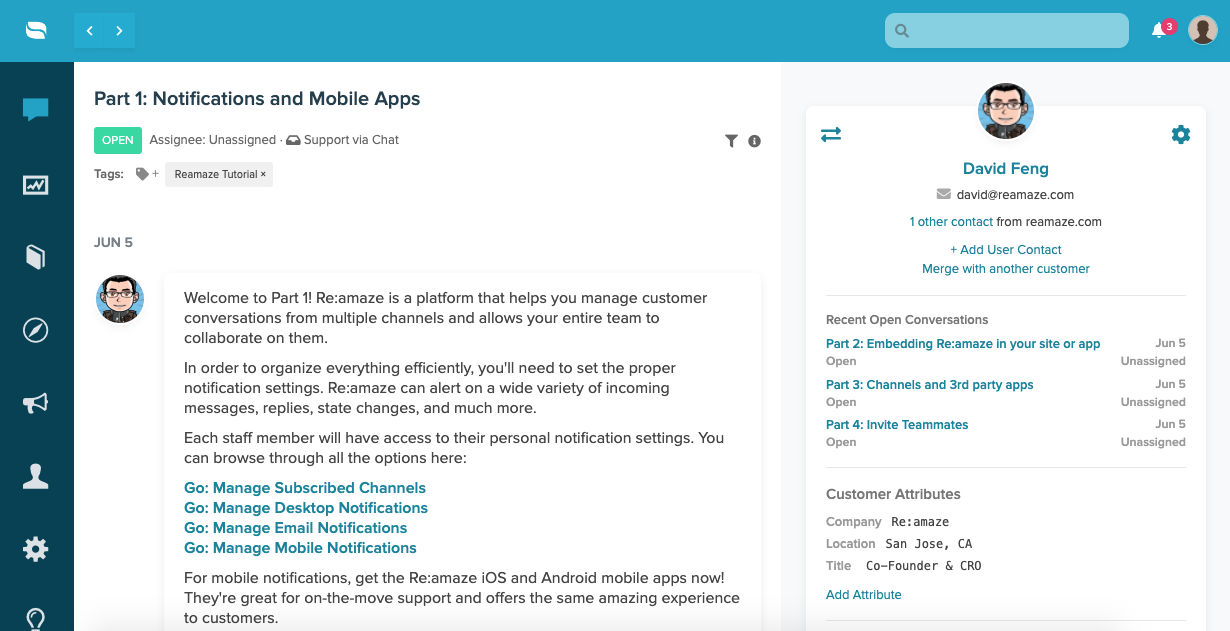Click 1 other contact link
The width and height of the screenshot is (1230, 631).
(951, 222)
